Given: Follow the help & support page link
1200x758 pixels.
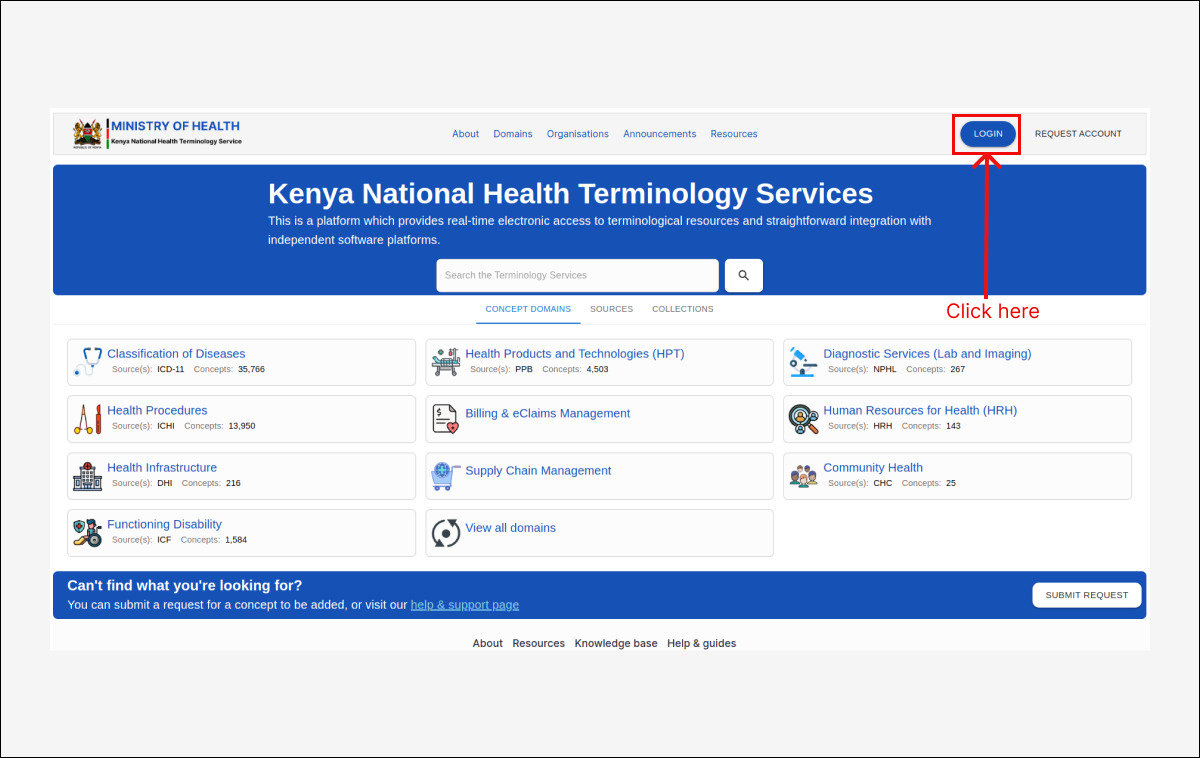Looking at the screenshot, I should (x=465, y=605).
